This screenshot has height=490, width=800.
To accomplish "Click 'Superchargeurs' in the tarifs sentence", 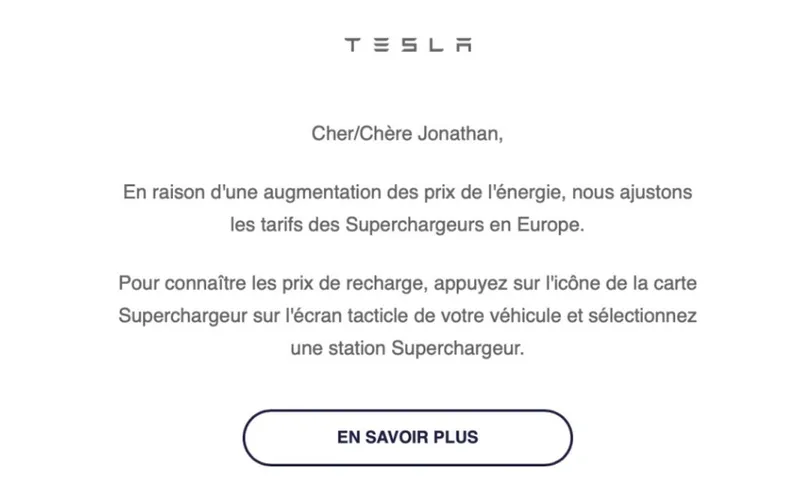I will pyautogui.click(x=414, y=225).
